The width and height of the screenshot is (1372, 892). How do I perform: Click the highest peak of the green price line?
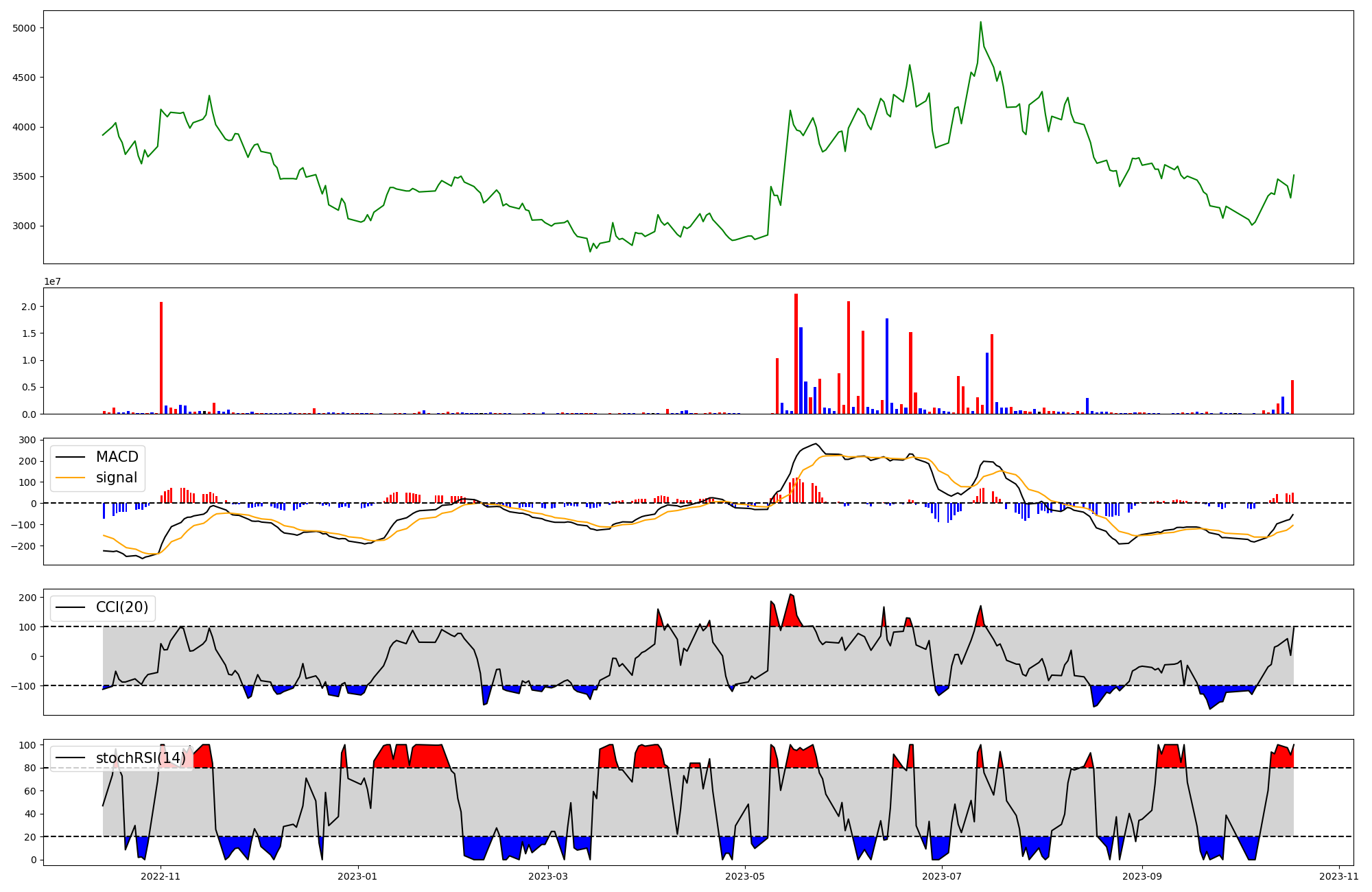[980, 23]
